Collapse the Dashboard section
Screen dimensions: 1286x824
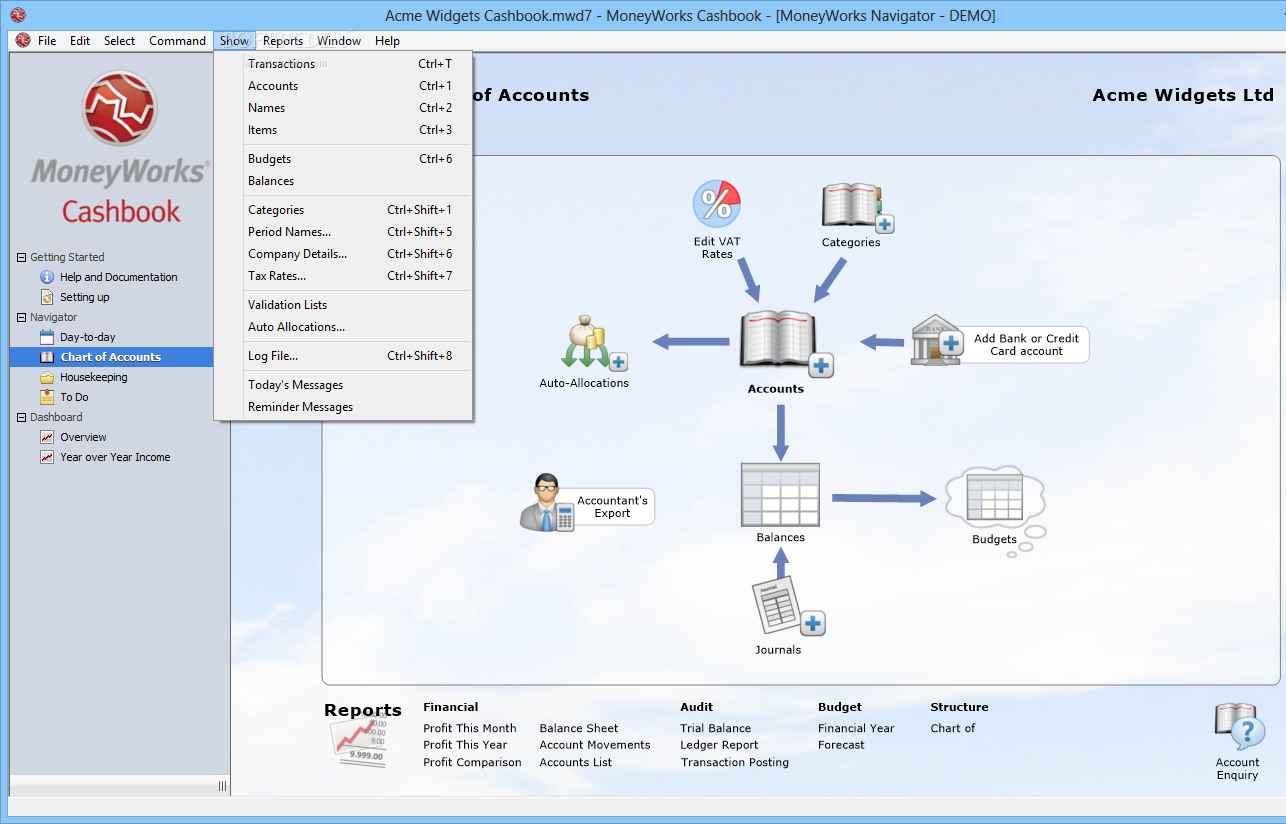coord(22,417)
